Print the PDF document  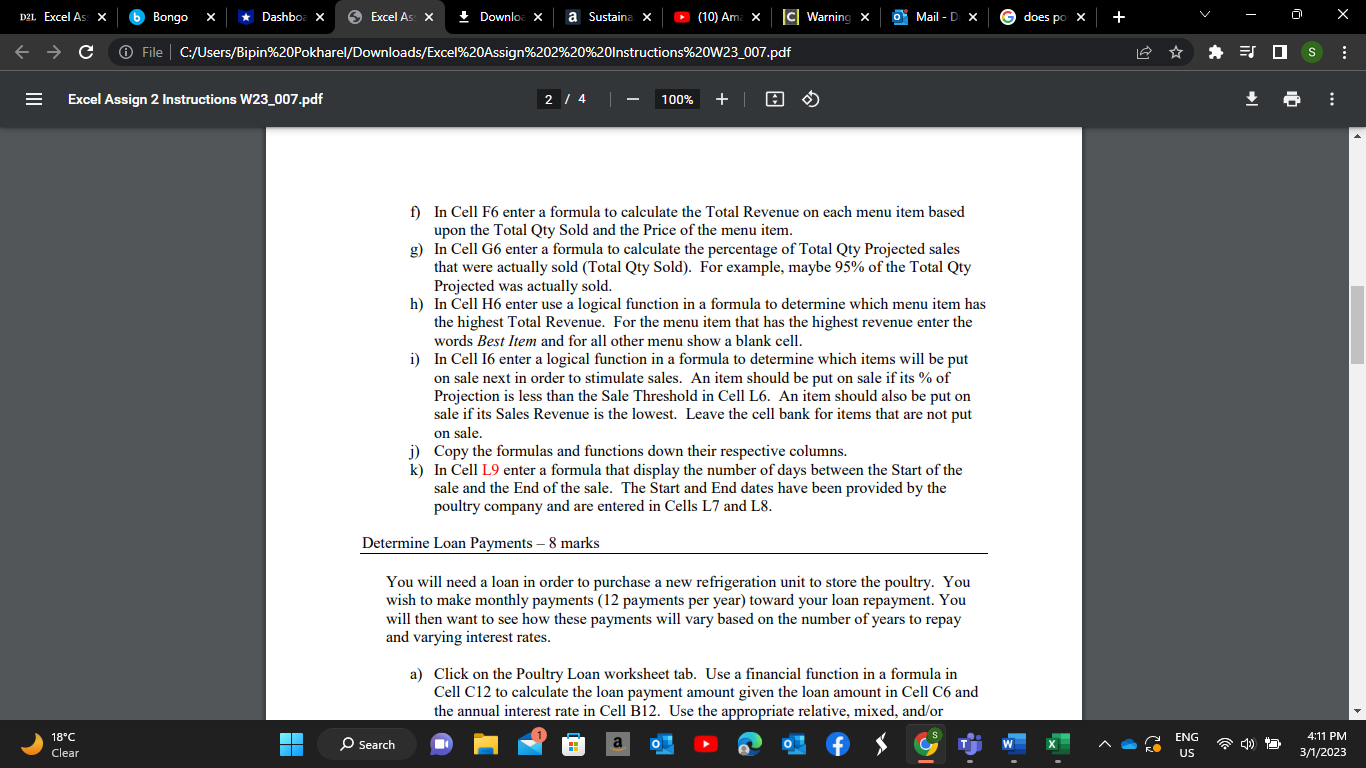point(1291,99)
